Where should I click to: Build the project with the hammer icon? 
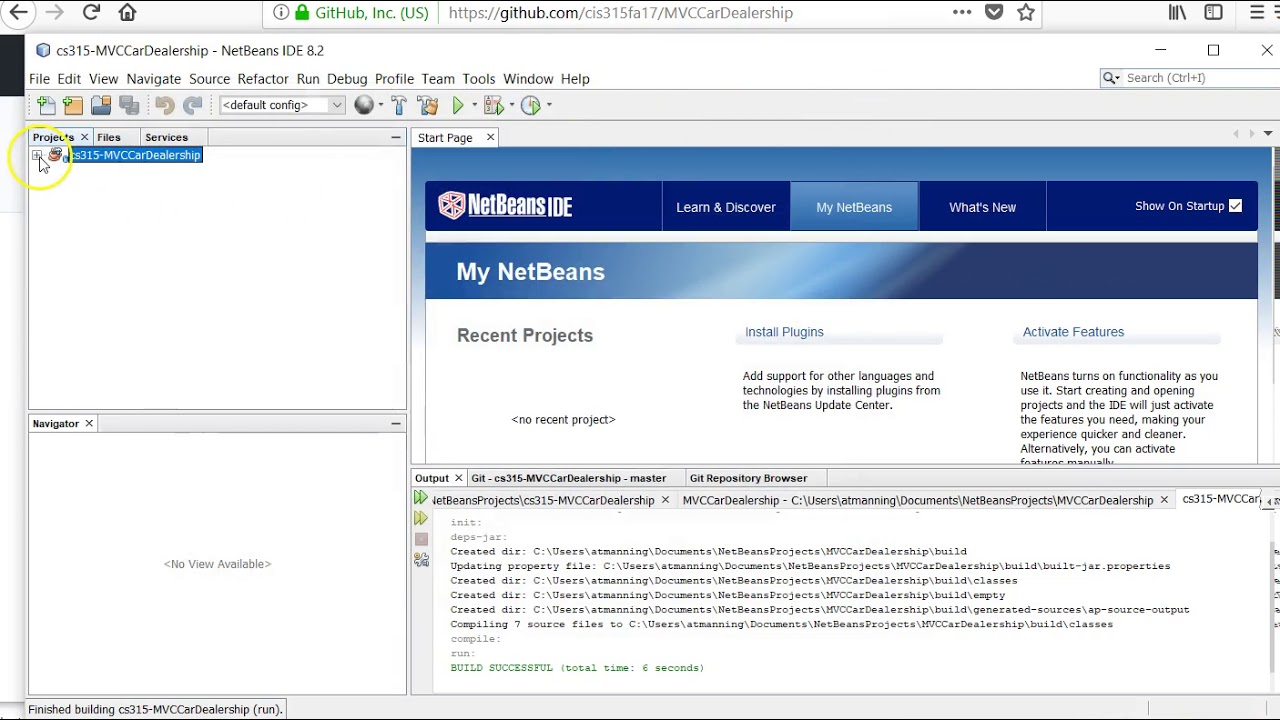pos(399,105)
